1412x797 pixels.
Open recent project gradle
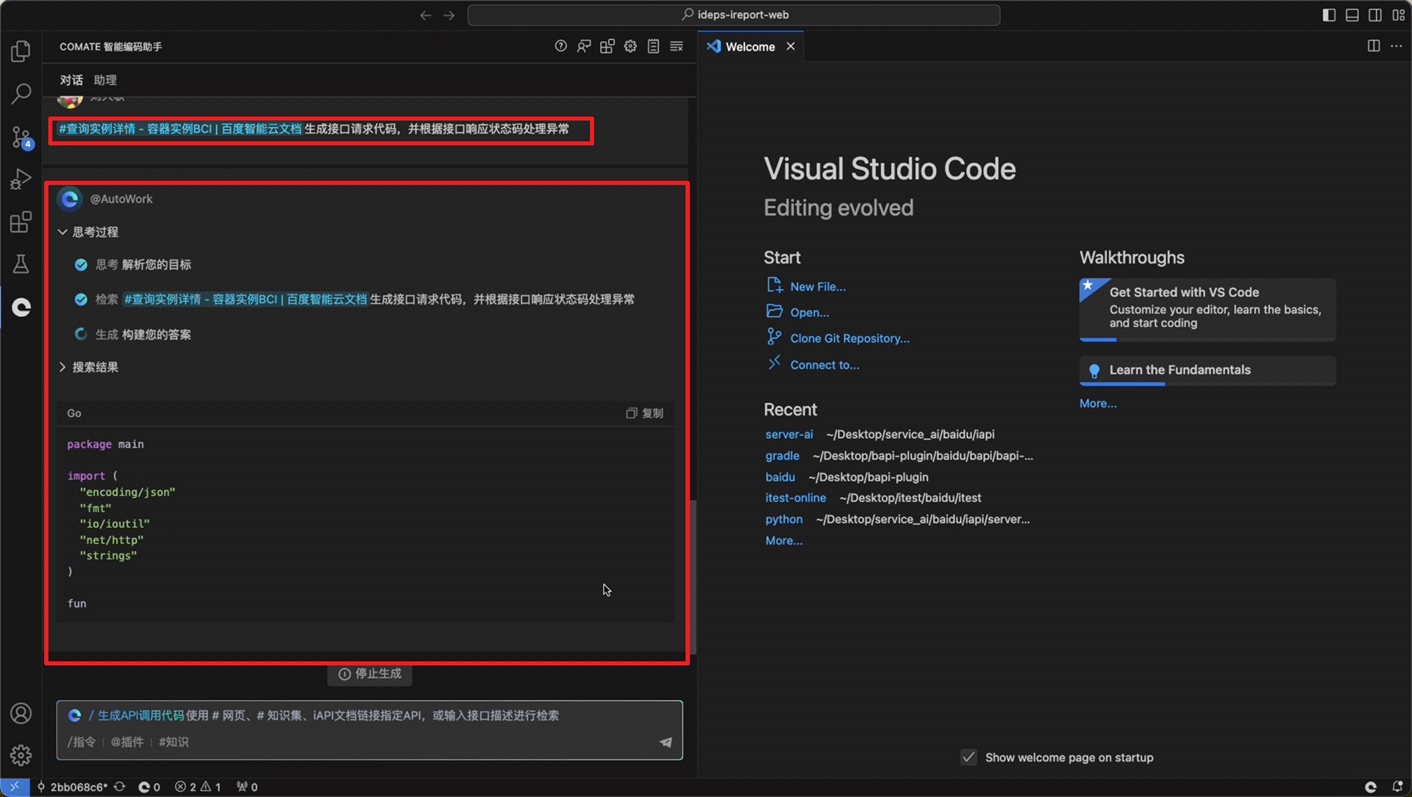point(782,455)
